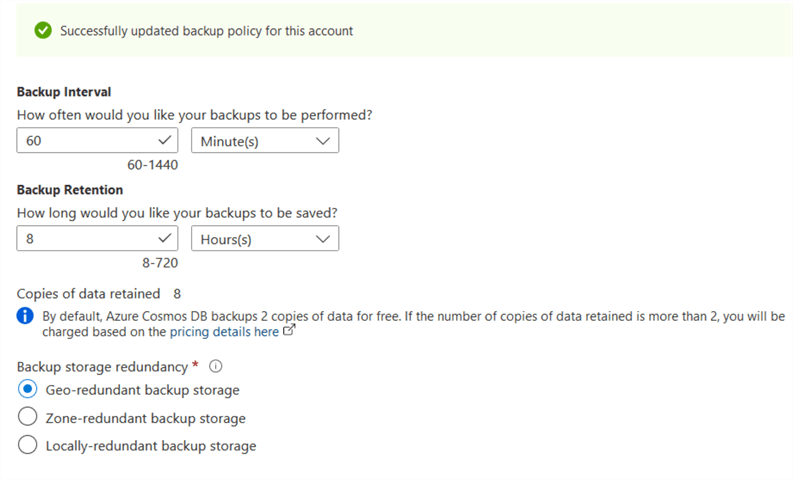This screenshot has height=480, width=793.
Task: Click the Backup Retention heading
Action: (70, 190)
